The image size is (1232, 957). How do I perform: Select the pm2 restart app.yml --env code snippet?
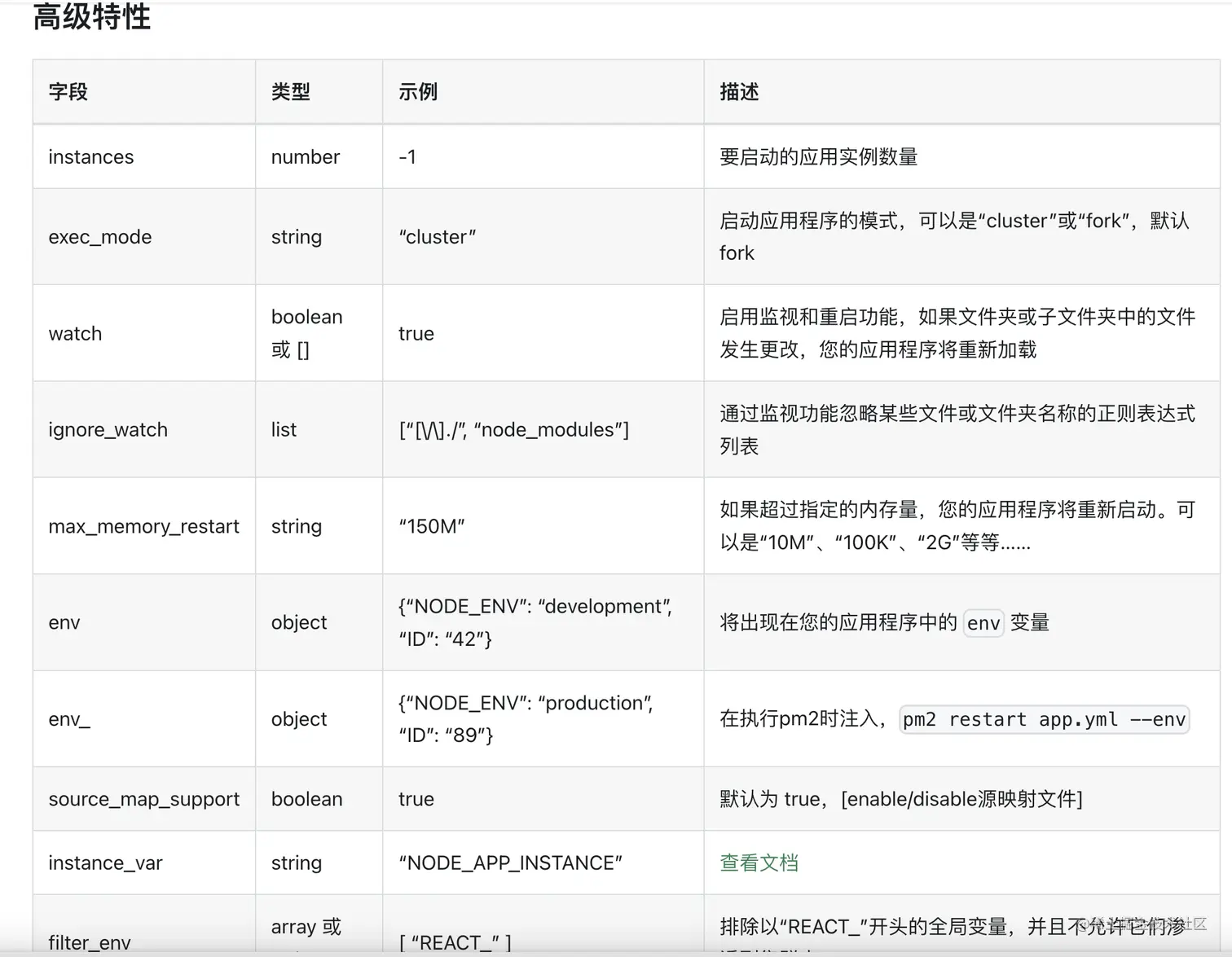1043,719
